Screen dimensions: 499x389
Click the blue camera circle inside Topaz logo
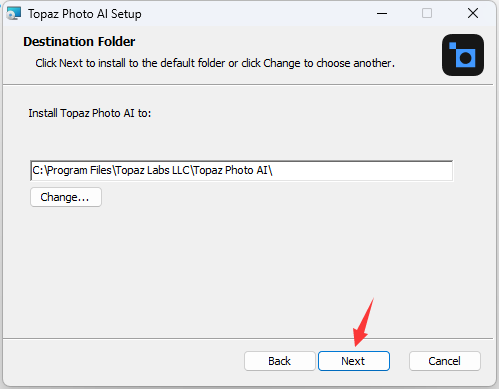(x=465, y=58)
